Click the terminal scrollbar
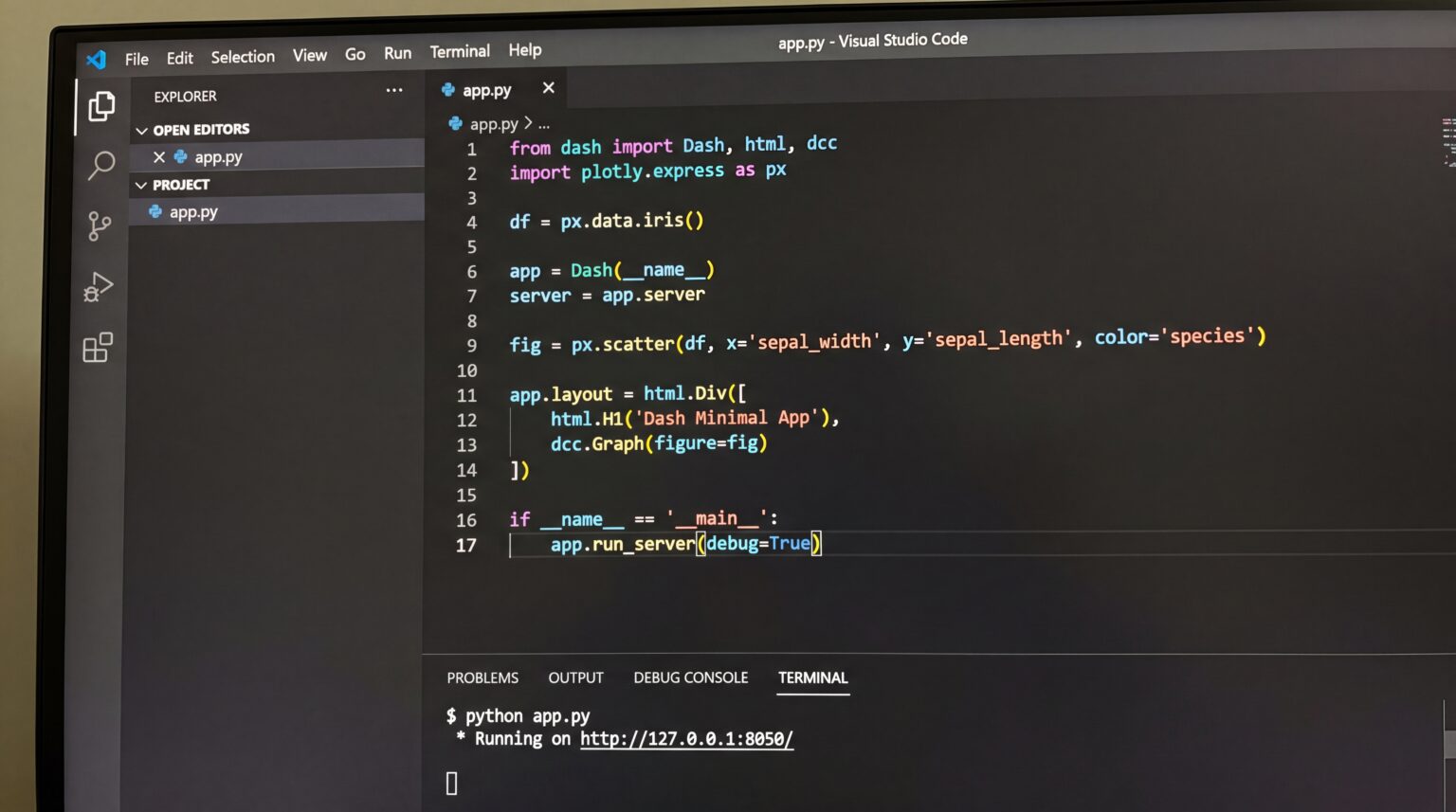 1449,744
